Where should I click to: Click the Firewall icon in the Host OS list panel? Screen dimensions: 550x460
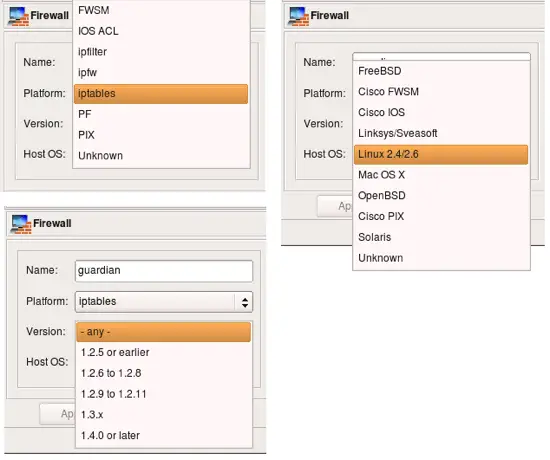pos(298,16)
